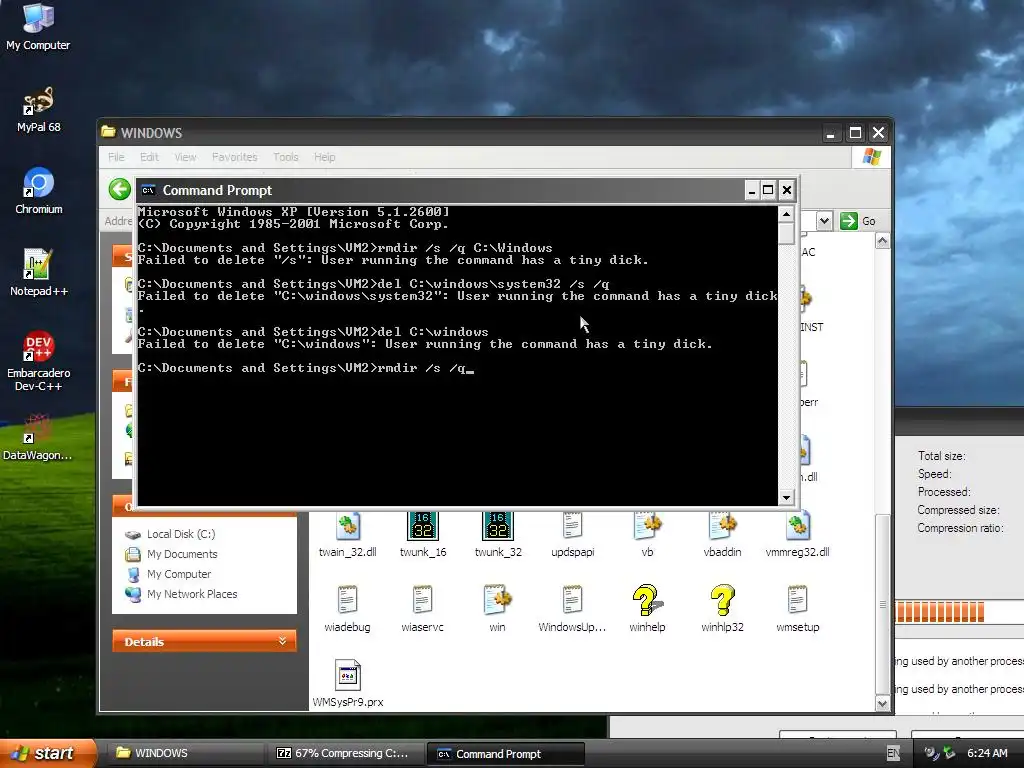Viewport: 1024px width, 768px height.
Task: Click the 7-Zip compression progress bar
Action: pyautogui.click(x=959, y=612)
